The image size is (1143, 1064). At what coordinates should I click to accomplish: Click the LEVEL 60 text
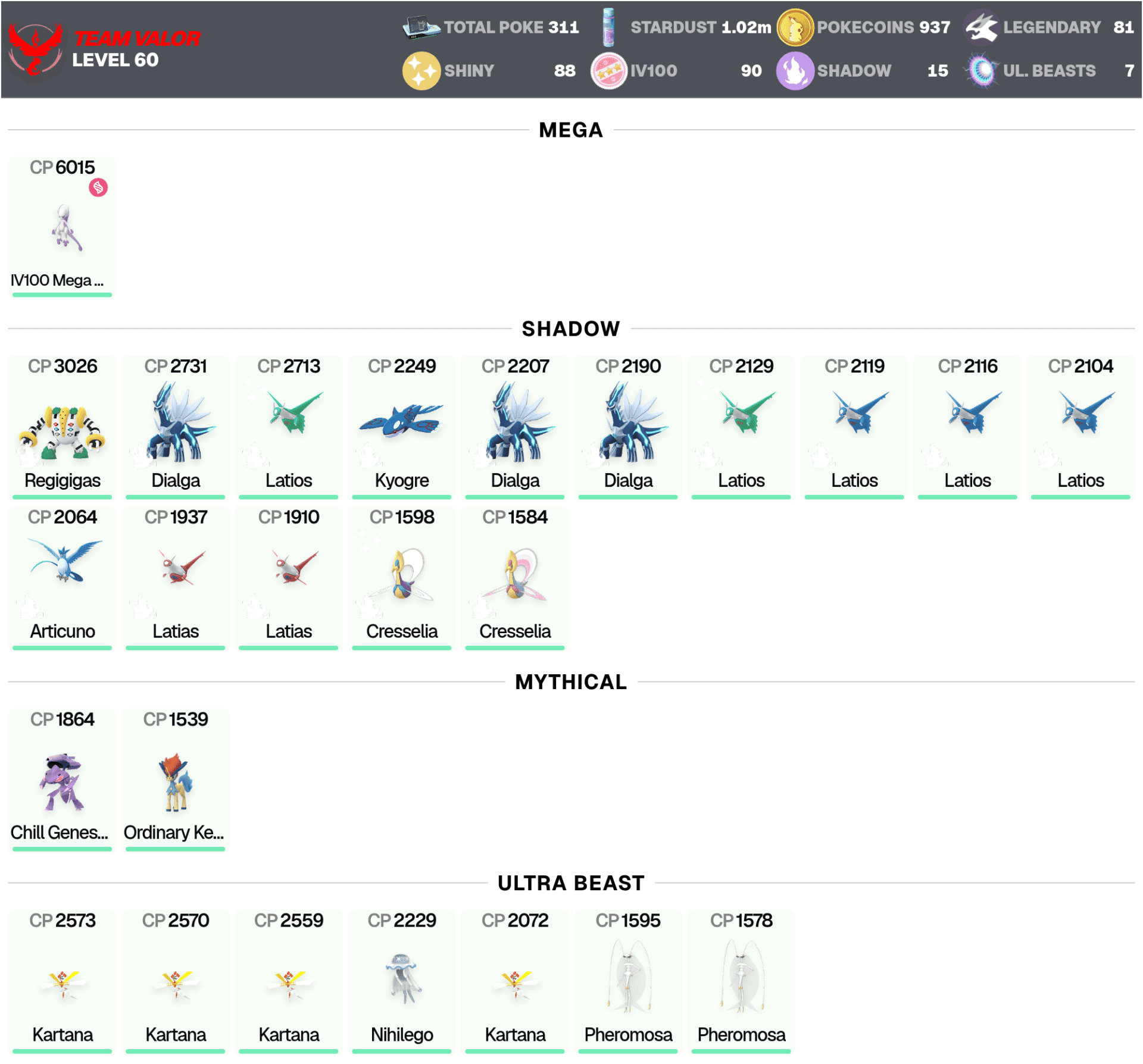click(115, 60)
